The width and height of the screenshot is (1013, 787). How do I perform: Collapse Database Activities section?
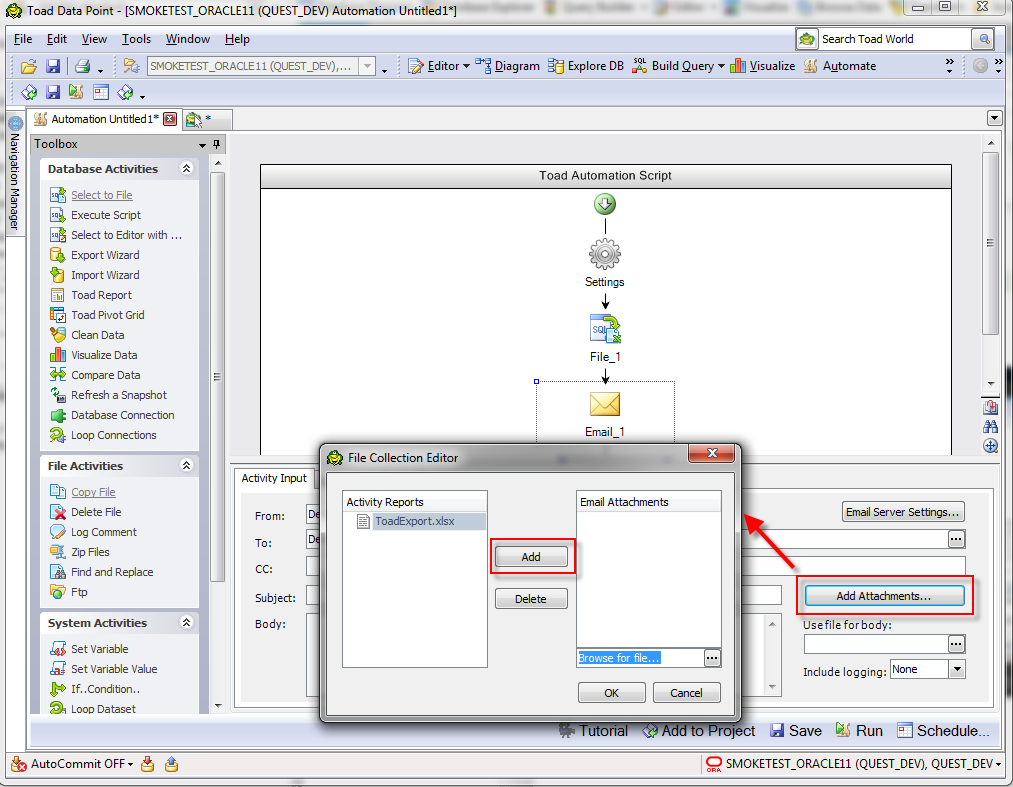pos(187,169)
